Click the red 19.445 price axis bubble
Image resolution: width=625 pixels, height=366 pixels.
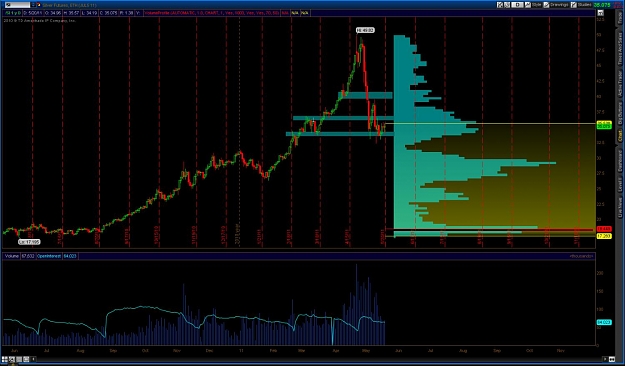coord(603,229)
